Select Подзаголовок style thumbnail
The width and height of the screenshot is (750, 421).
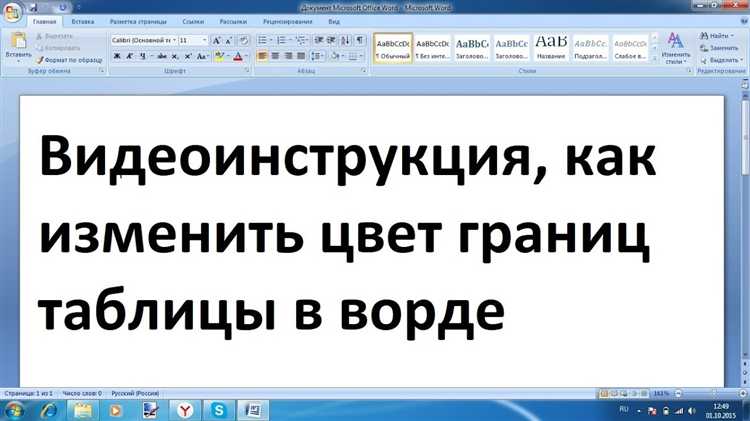[x=591, y=48]
